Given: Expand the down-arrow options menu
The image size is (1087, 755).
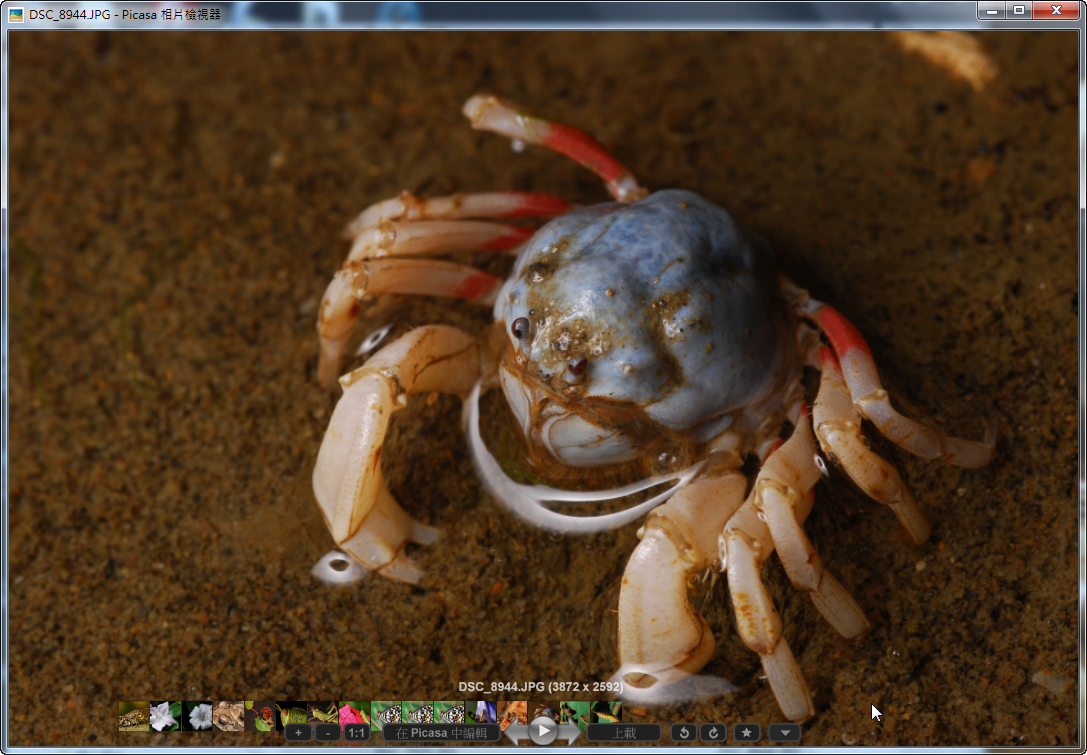Looking at the screenshot, I should pos(785,733).
